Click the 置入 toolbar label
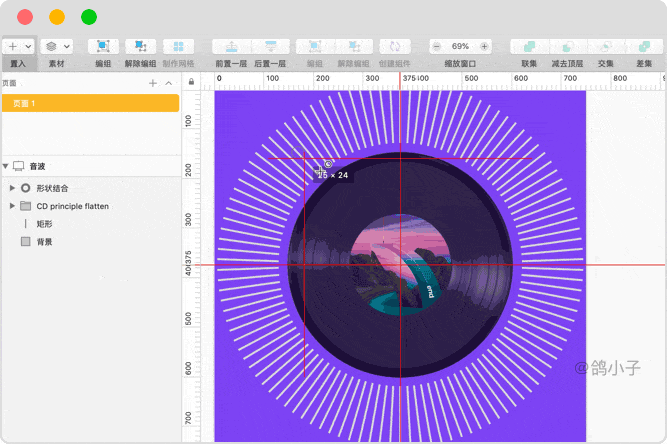The width and height of the screenshot is (667, 444). (18, 64)
